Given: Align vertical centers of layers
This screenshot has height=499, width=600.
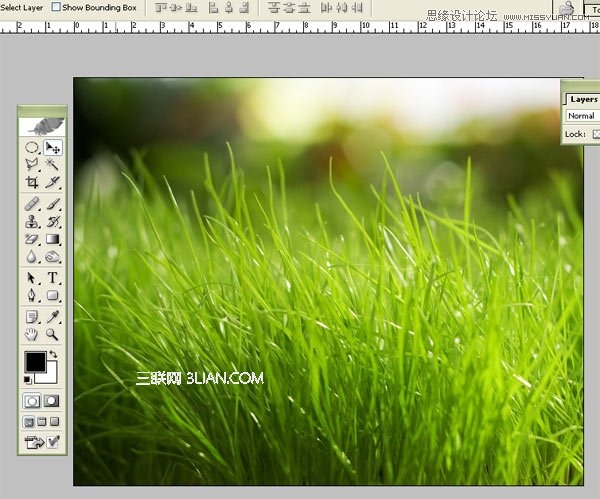Looking at the screenshot, I should pos(176,7).
